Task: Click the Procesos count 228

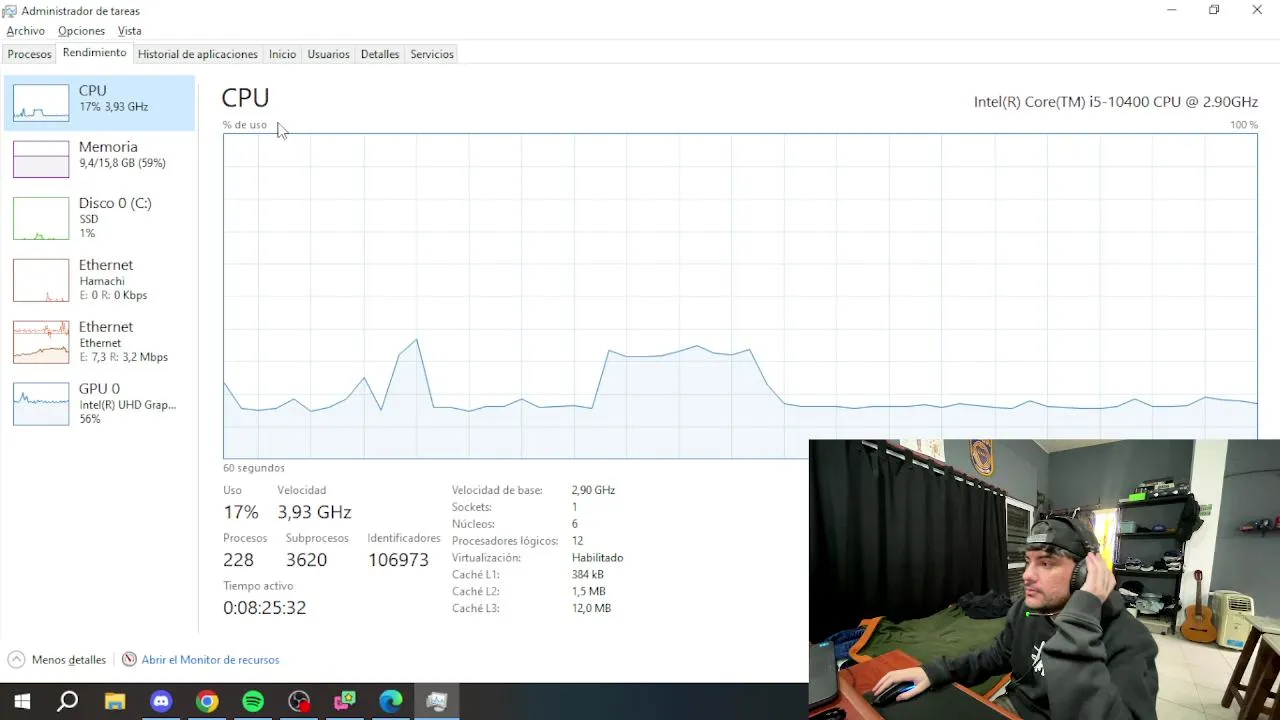Action: [x=238, y=560]
